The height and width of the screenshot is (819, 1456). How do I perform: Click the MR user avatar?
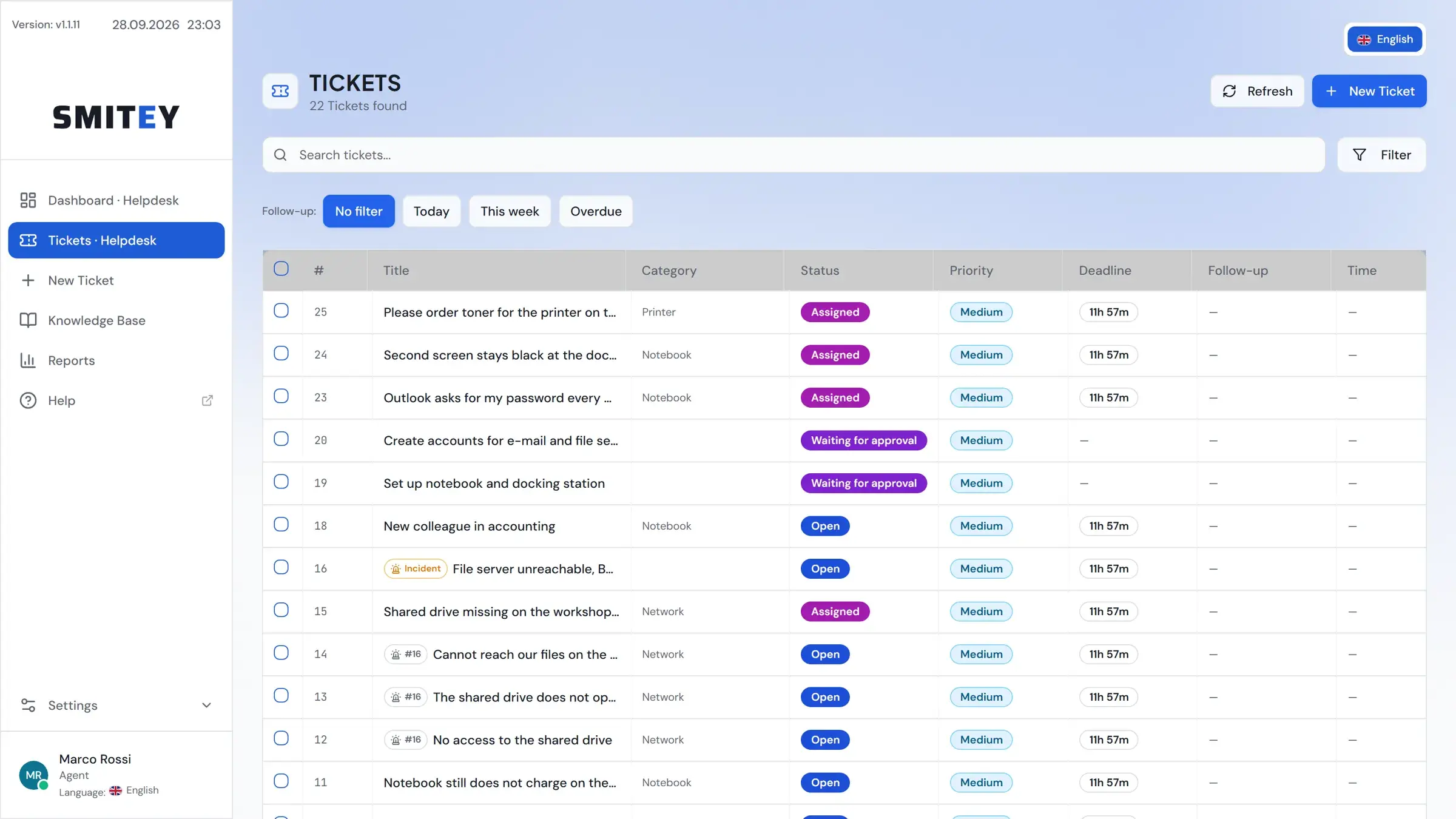tap(33, 775)
